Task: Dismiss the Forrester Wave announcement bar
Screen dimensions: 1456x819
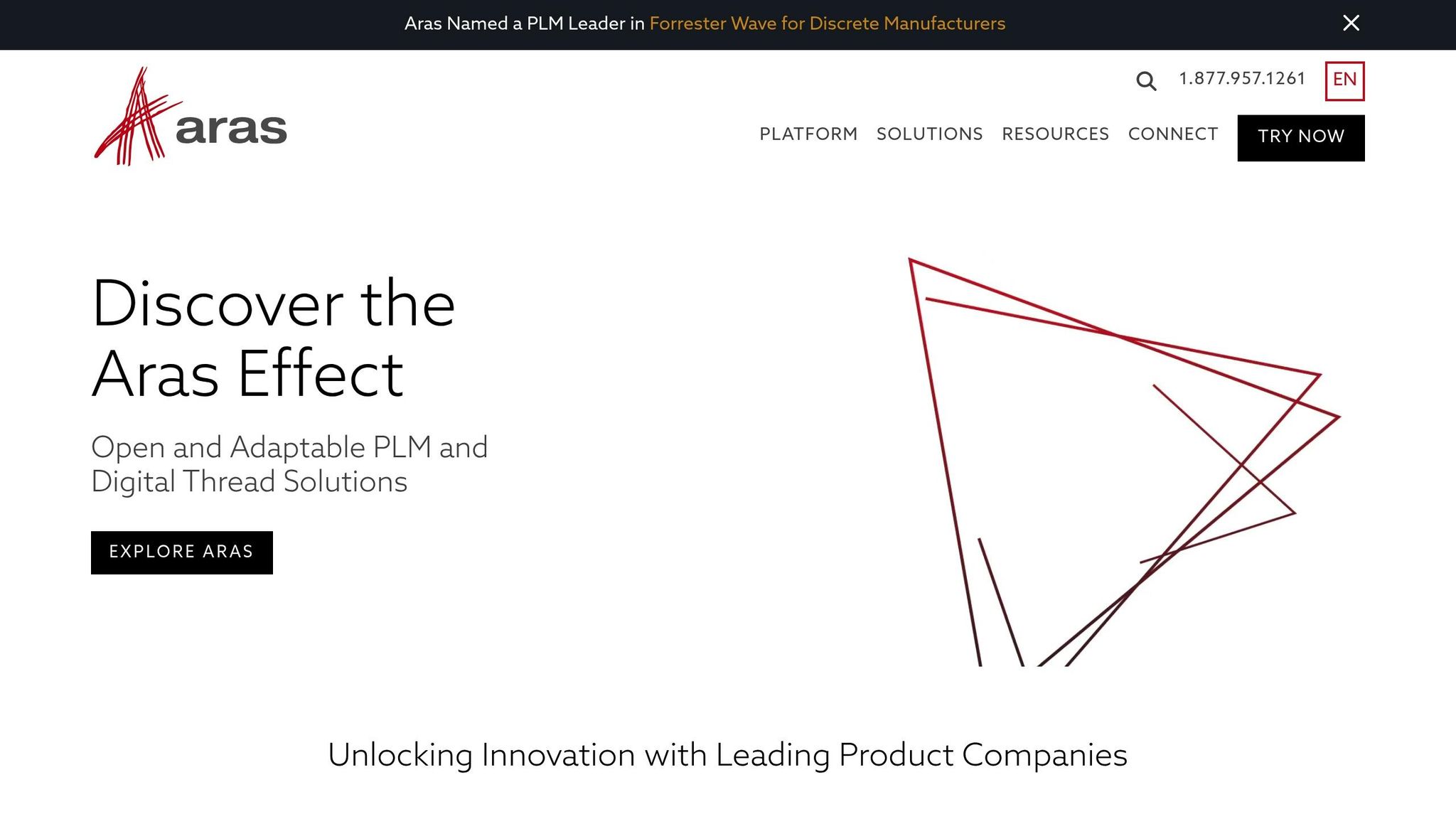Action: [1349, 23]
